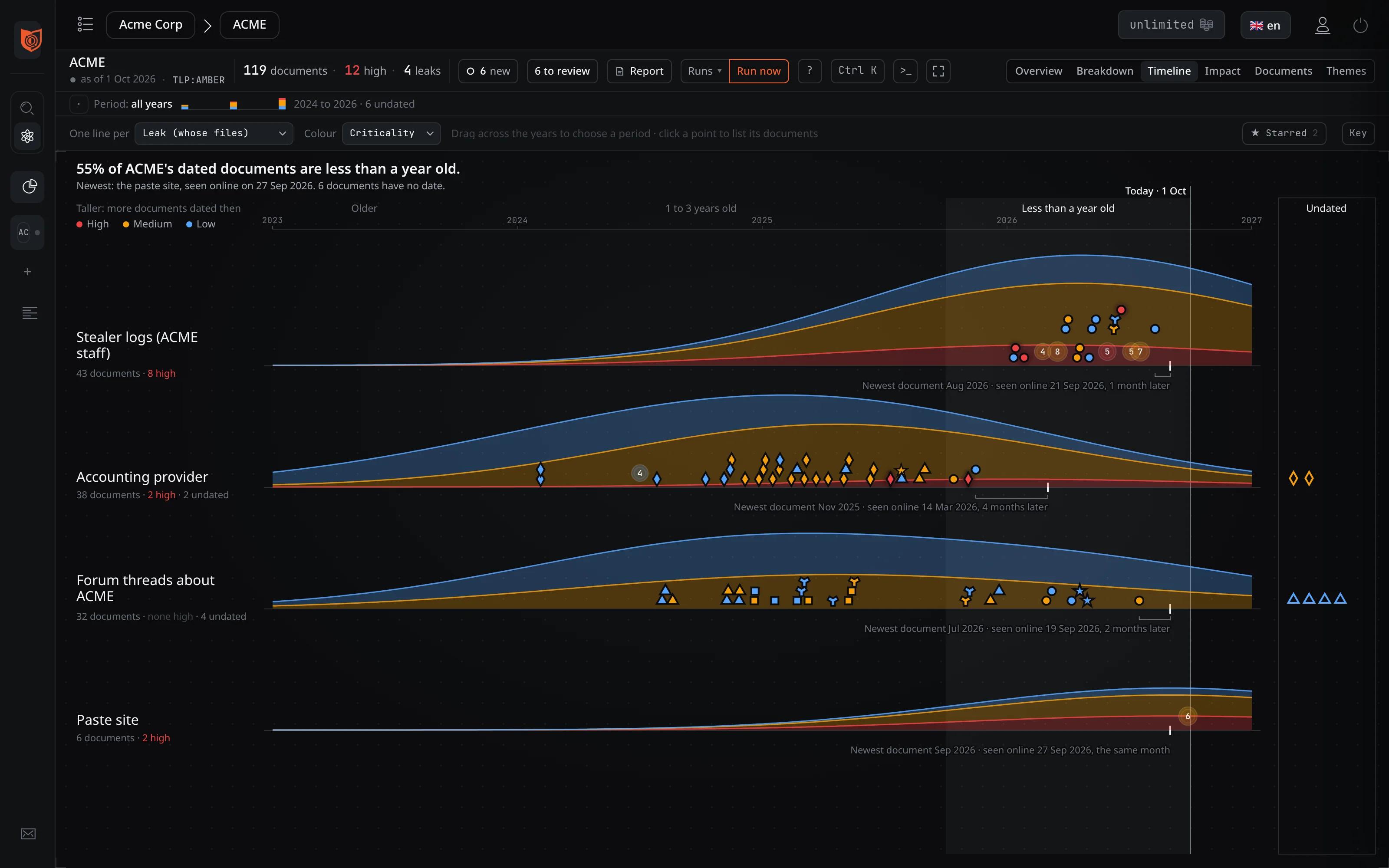Click the power logout icon
This screenshot has width=1389, height=868.
1360,25
